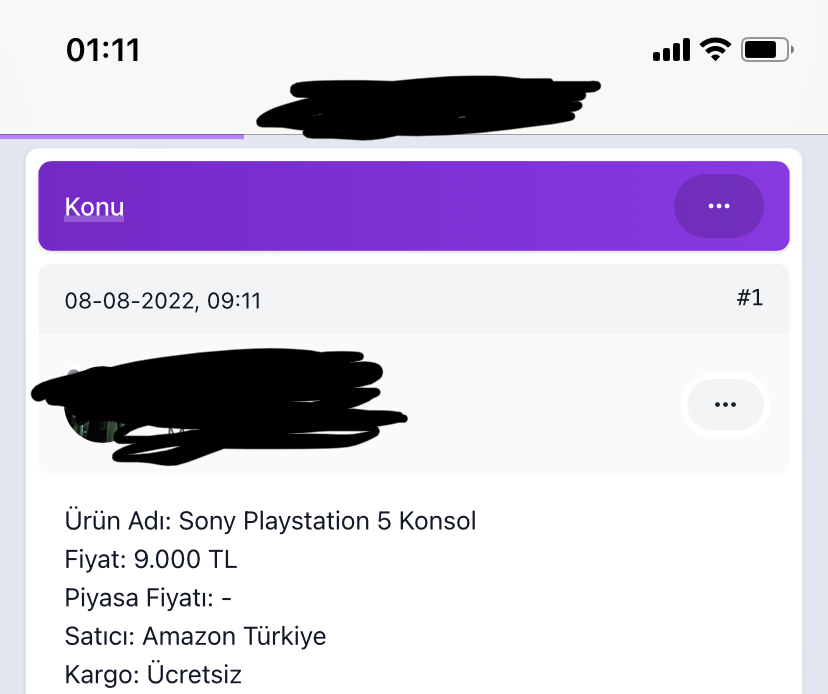828x694 pixels.
Task: Click the Konu title label
Action: coord(94,207)
